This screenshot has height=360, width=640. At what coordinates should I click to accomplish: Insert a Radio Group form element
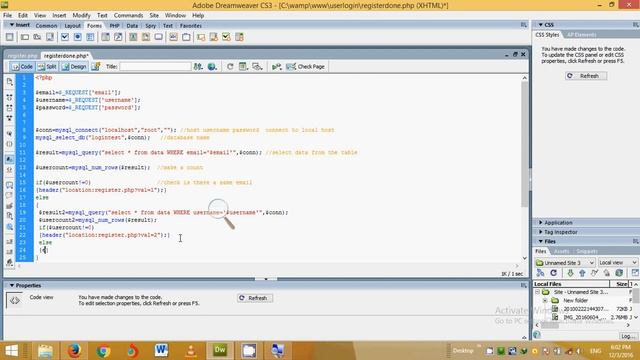coord(90,37)
